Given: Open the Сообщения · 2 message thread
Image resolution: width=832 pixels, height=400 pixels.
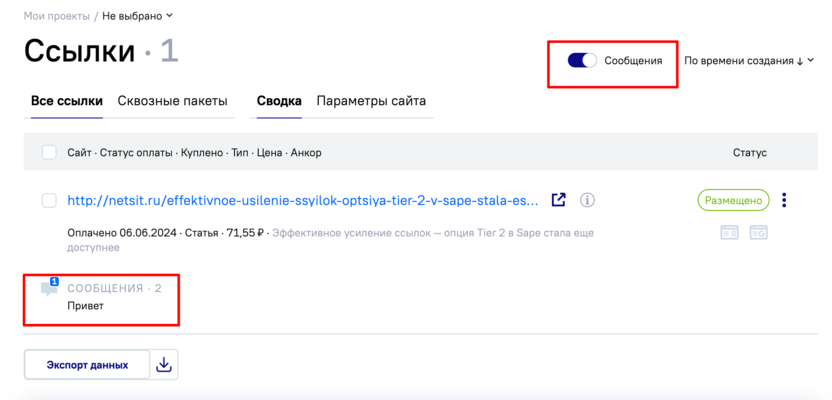Looking at the screenshot, I should tap(114, 288).
